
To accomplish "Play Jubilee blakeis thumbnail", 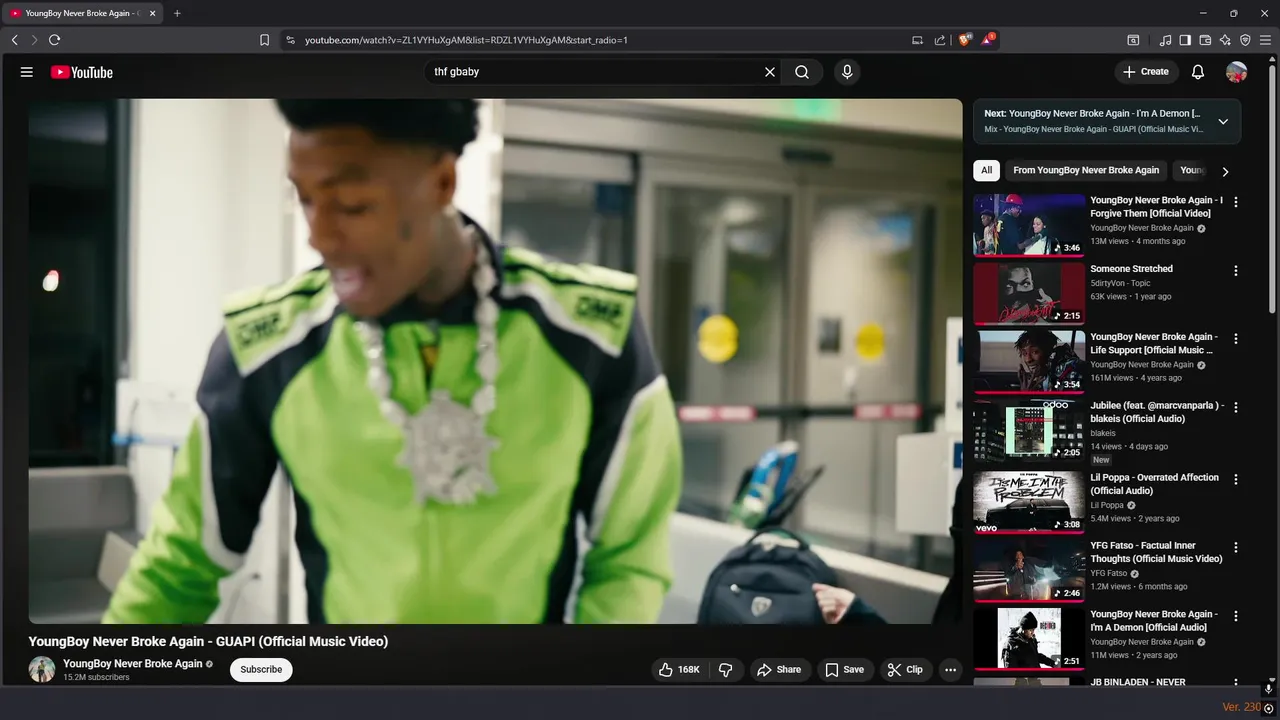I will pos(1029,431).
